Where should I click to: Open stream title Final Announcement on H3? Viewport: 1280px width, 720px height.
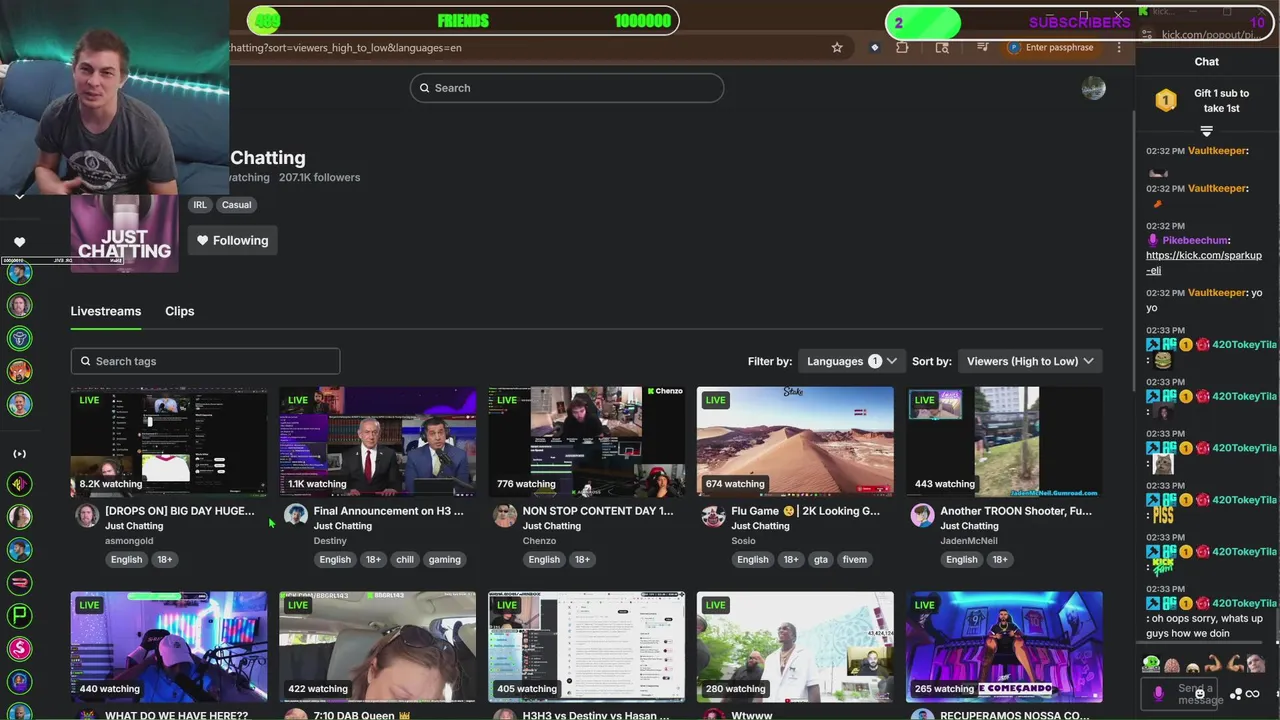pyautogui.click(x=389, y=511)
